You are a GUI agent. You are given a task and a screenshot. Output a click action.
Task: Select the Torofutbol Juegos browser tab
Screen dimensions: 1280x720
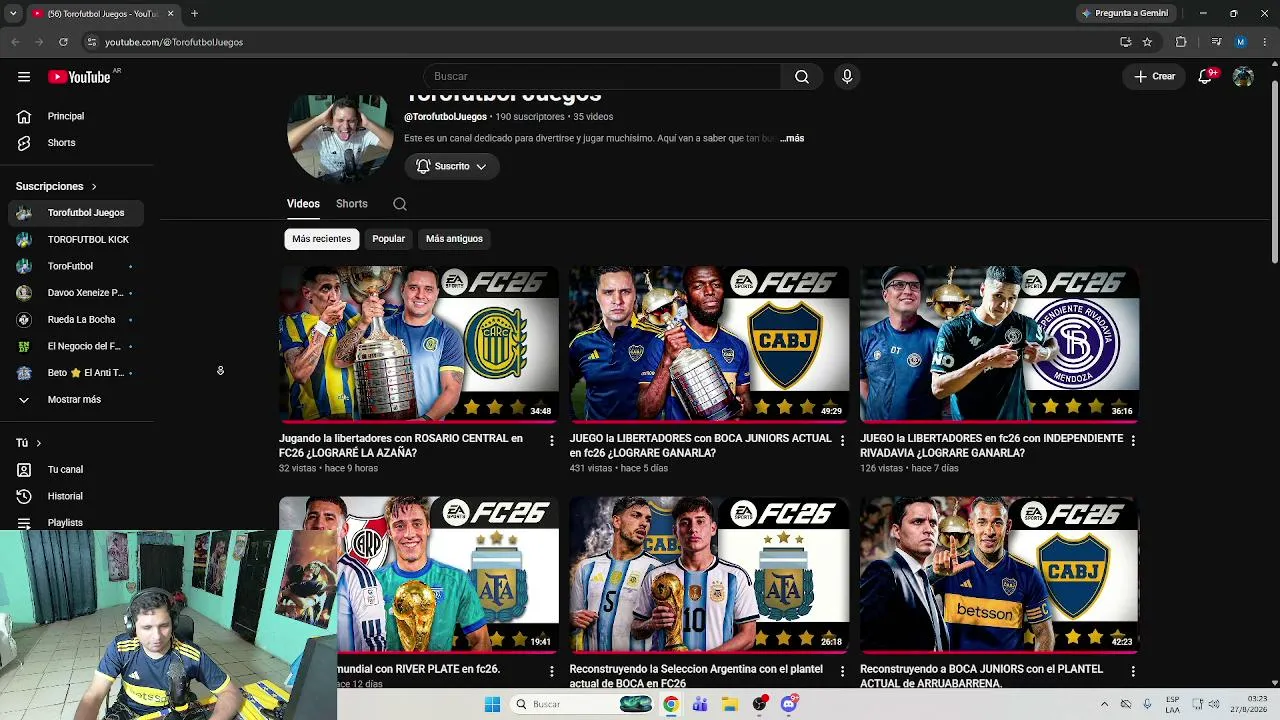pyautogui.click(x=102, y=13)
